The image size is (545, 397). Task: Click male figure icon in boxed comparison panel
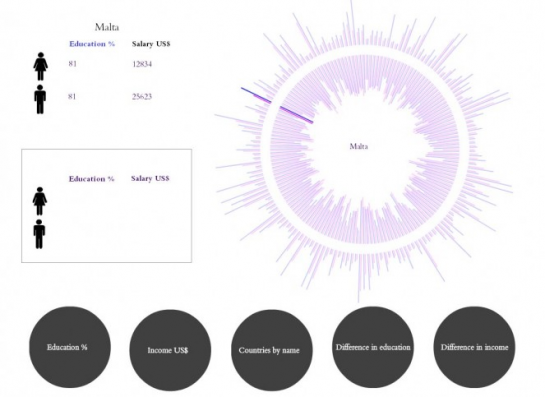click(x=39, y=234)
